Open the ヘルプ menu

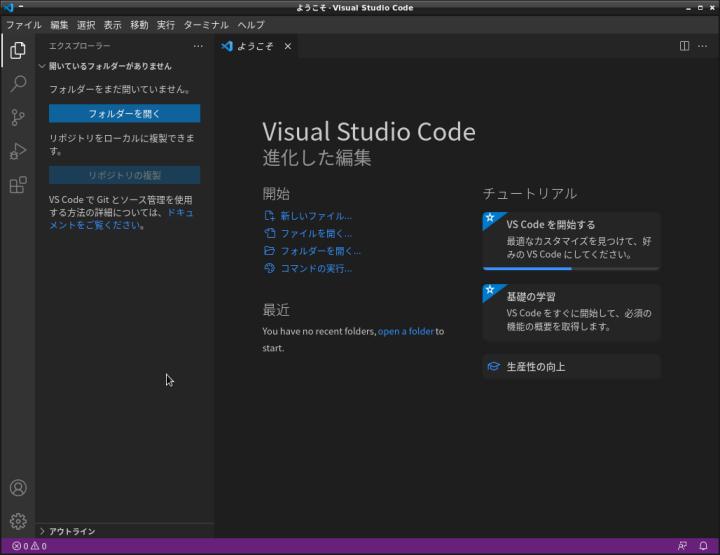(x=251, y=25)
